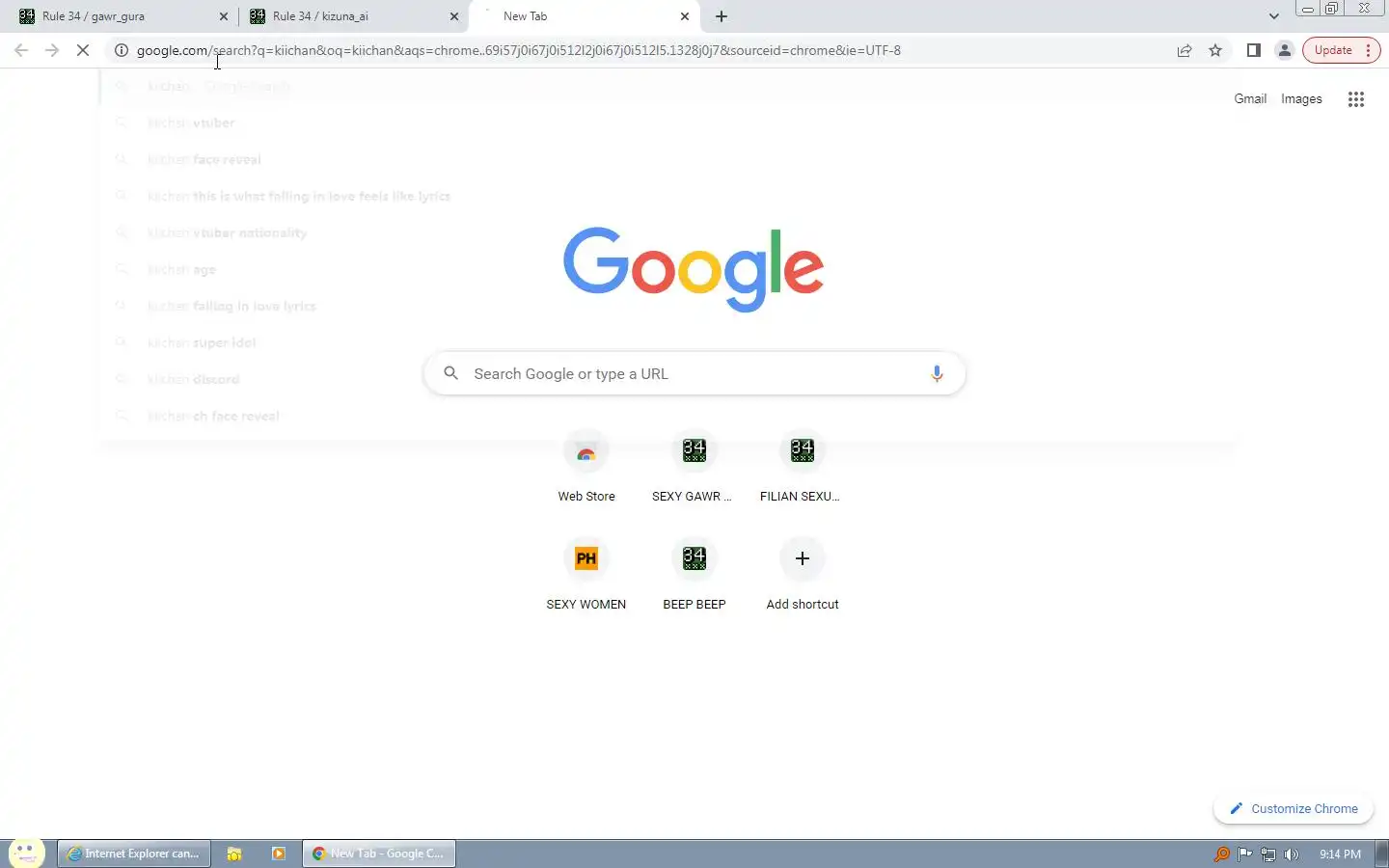Screen dimensions: 1389x868
Task: Open the shortcut tile labeled FILIAN
Action: 803,468
